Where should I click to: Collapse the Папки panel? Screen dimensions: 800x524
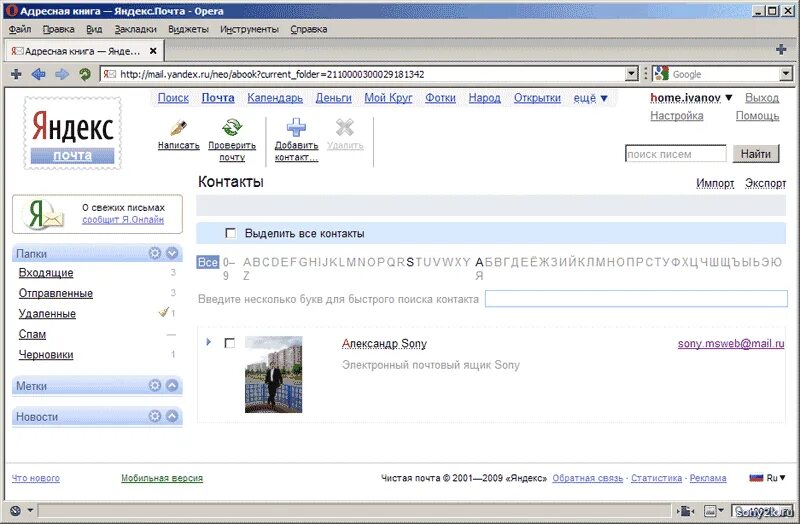tap(172, 253)
